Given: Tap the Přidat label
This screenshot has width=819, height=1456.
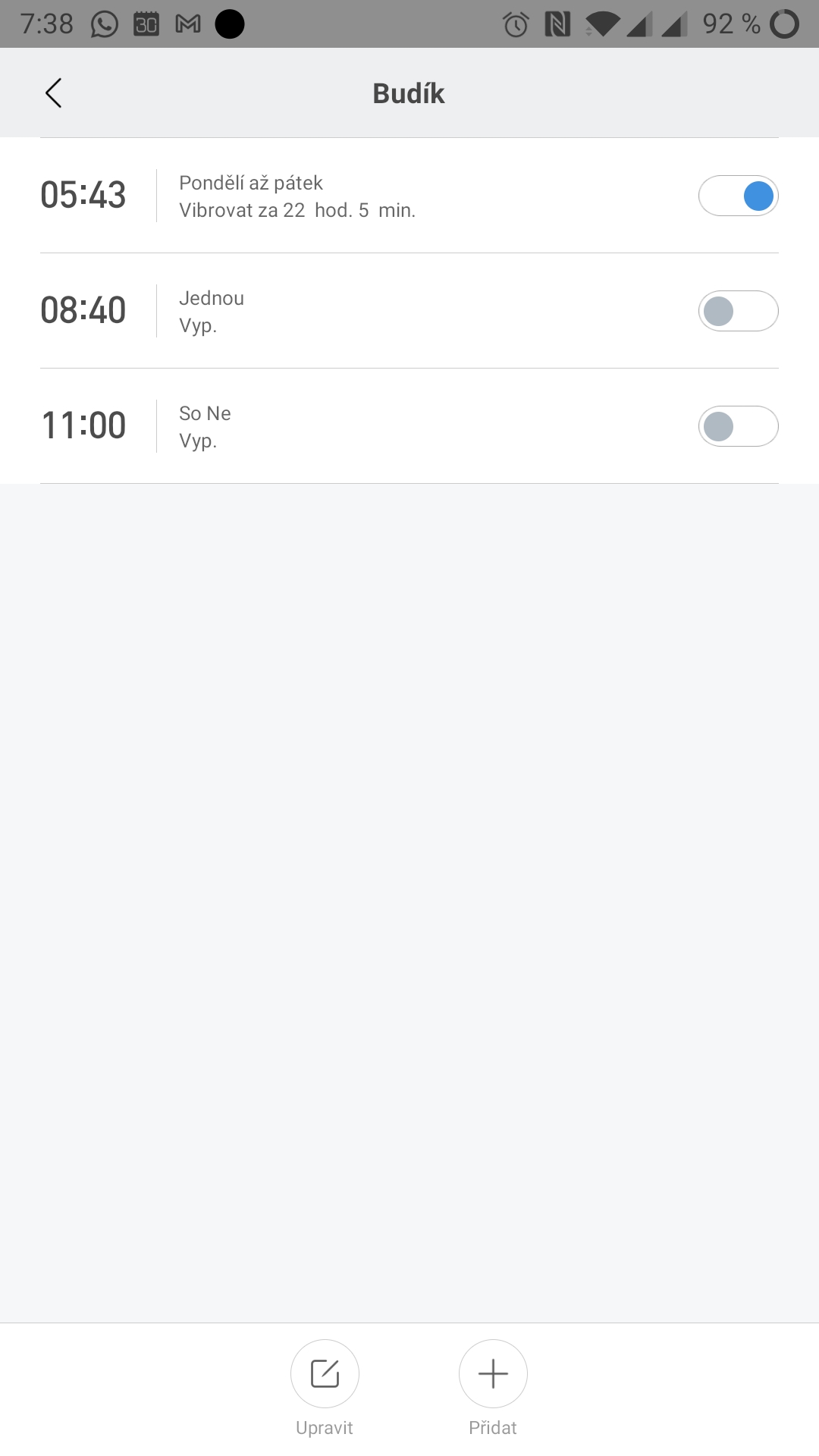Looking at the screenshot, I should pyautogui.click(x=493, y=1428).
